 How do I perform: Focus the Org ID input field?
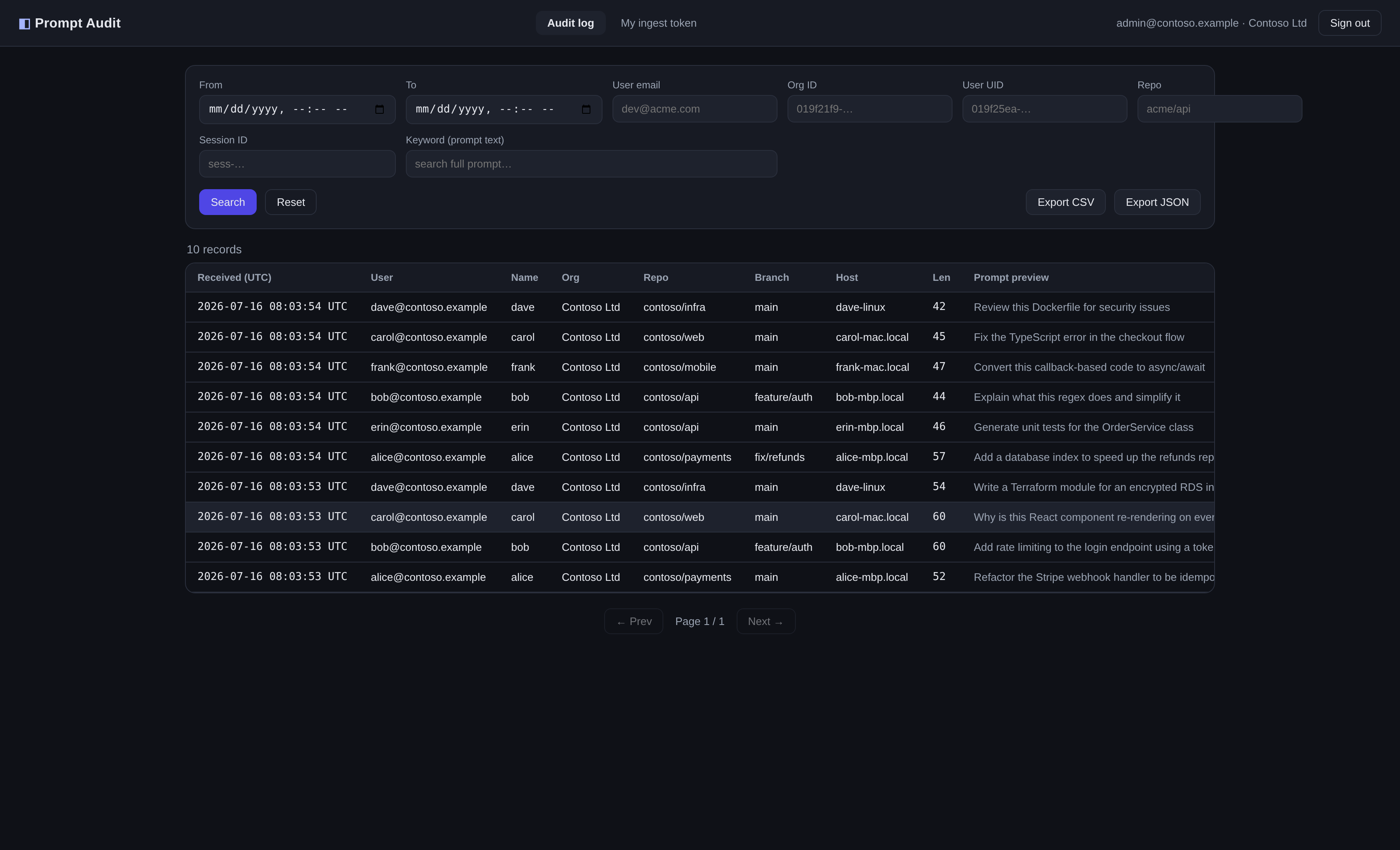pos(869,108)
